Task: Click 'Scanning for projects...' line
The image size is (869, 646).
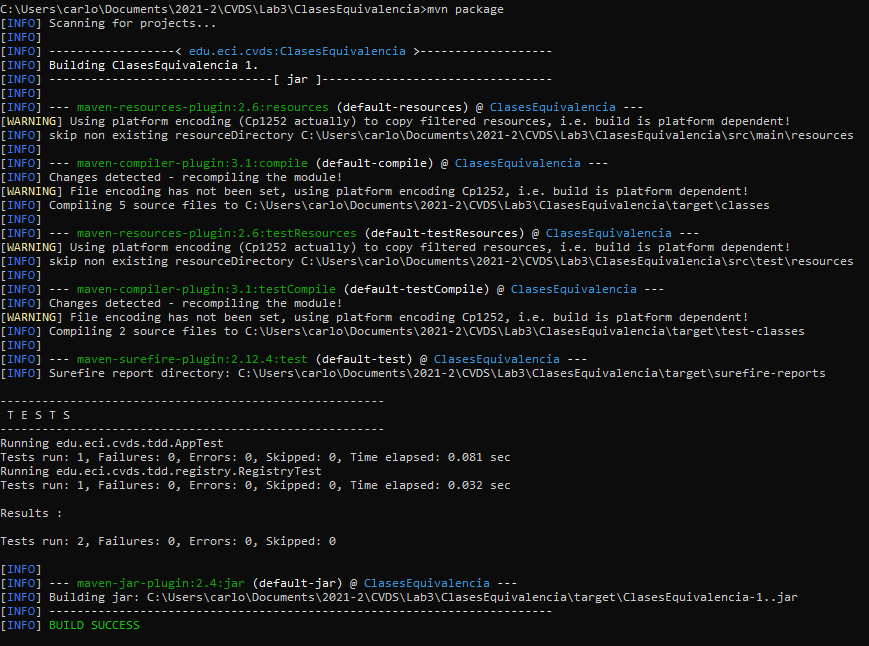Action: 132,23
